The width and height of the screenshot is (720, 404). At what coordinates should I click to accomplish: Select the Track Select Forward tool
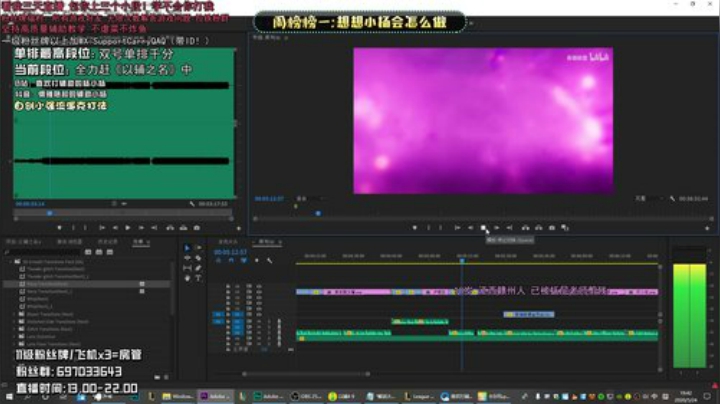click(198, 248)
